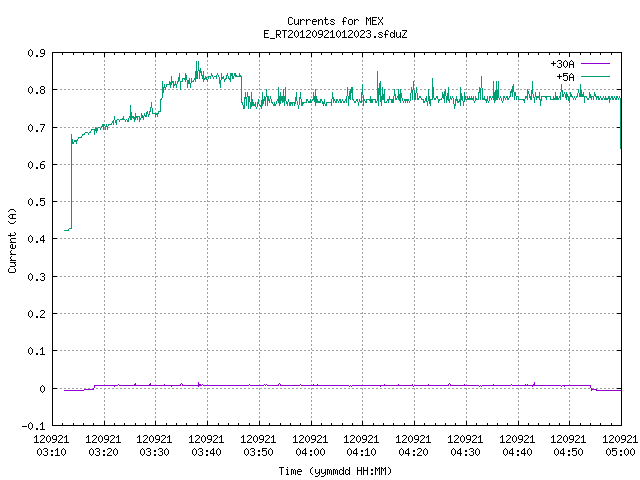640x480 pixels.
Task: Click the 0.6 y-axis tick label
Action: tap(36, 165)
